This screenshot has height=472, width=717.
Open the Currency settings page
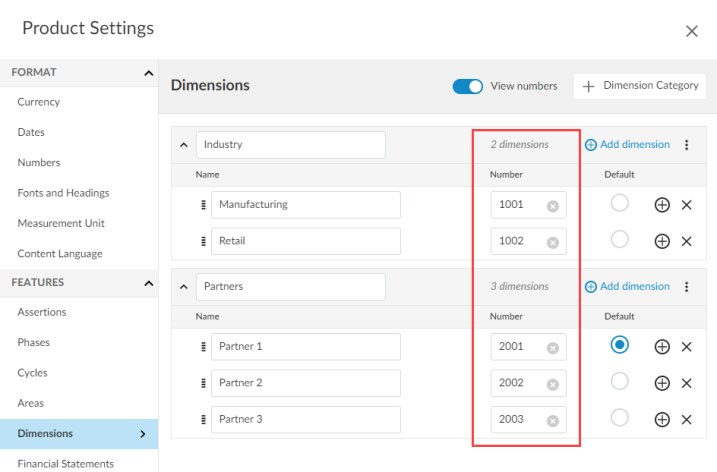click(x=39, y=102)
